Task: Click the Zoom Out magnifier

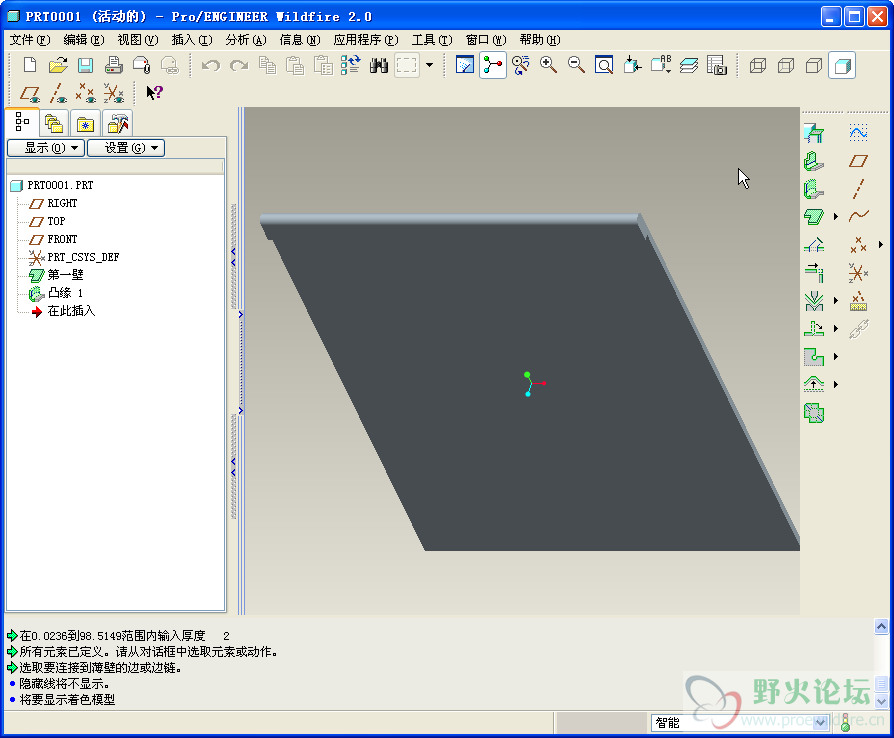Action: [576, 66]
